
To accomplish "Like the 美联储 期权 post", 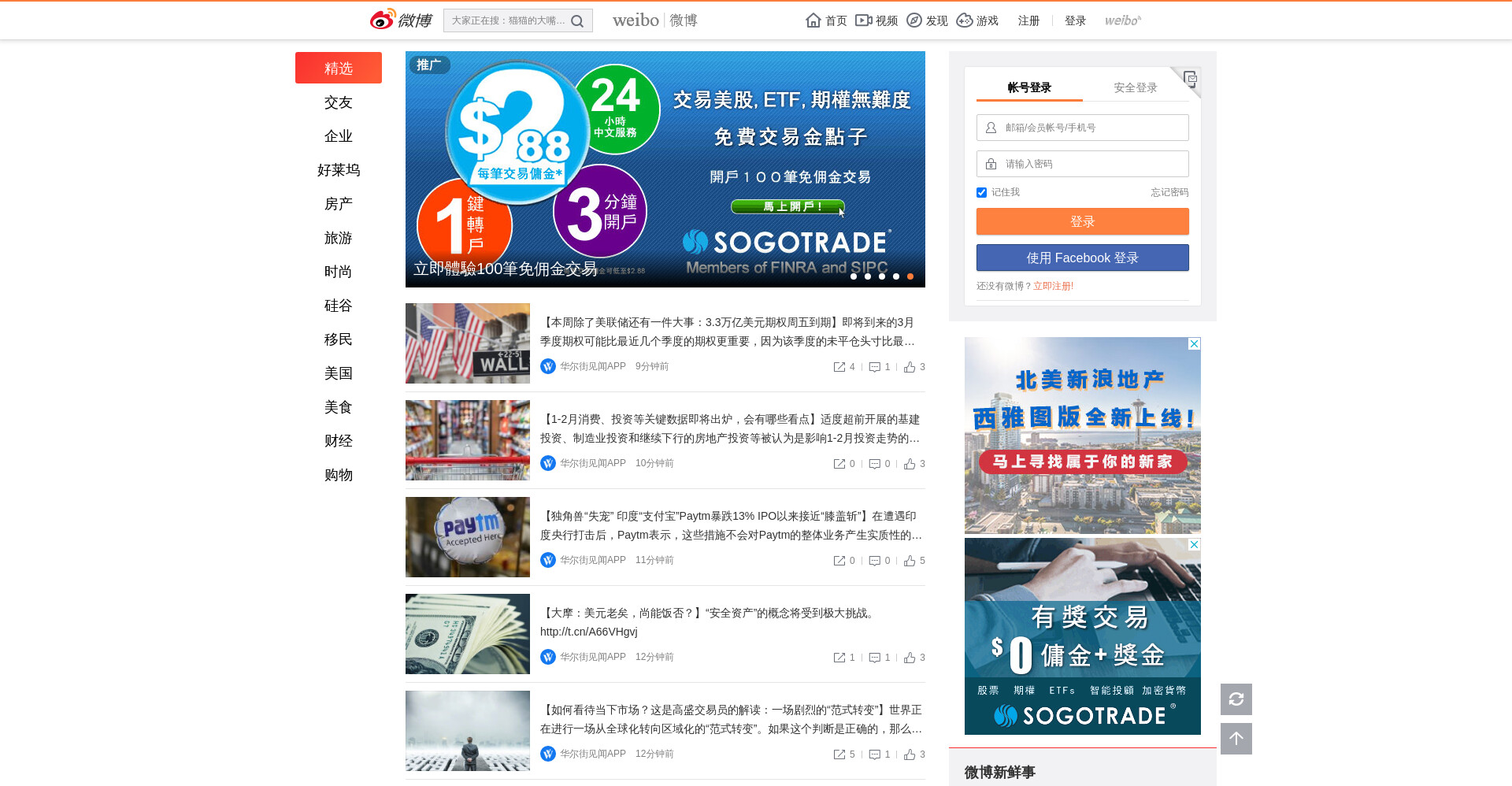I will coord(910,367).
